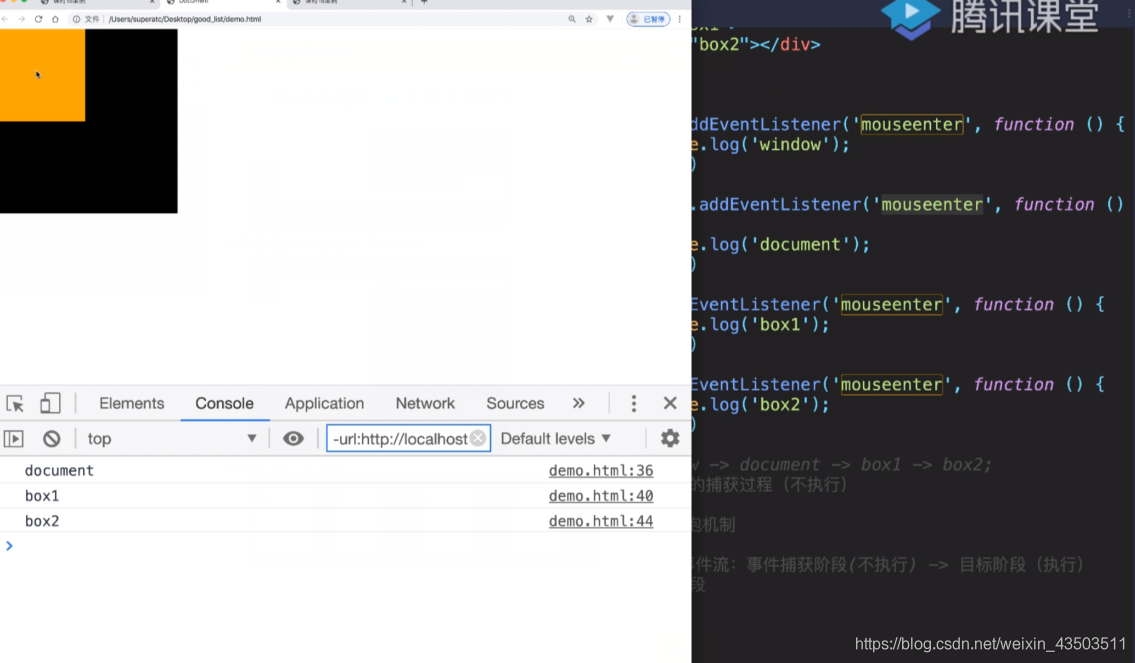Click the "box2"></div> code line
This screenshot has height=663, width=1135.
pyautogui.click(x=757, y=45)
